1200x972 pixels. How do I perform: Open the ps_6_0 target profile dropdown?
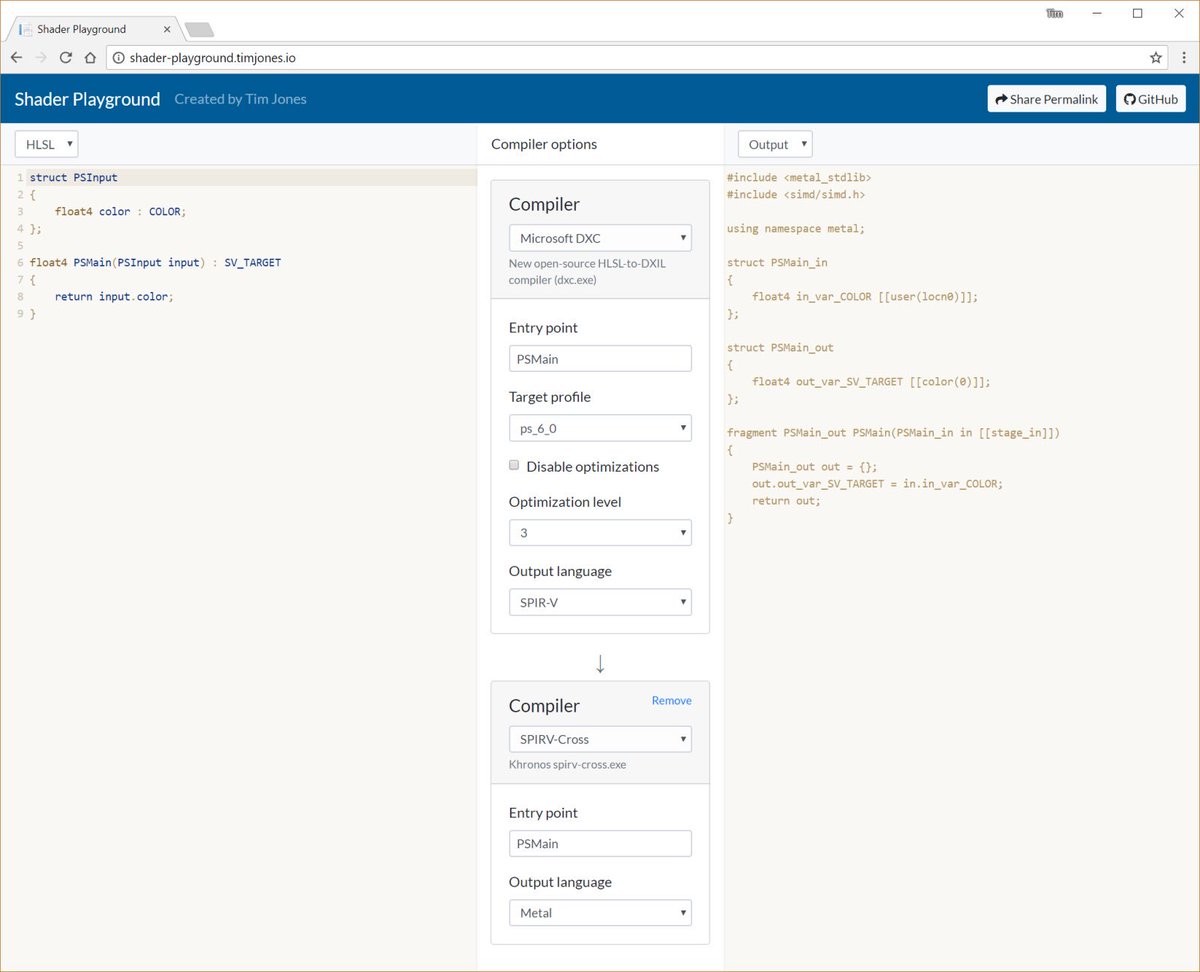tap(600, 428)
